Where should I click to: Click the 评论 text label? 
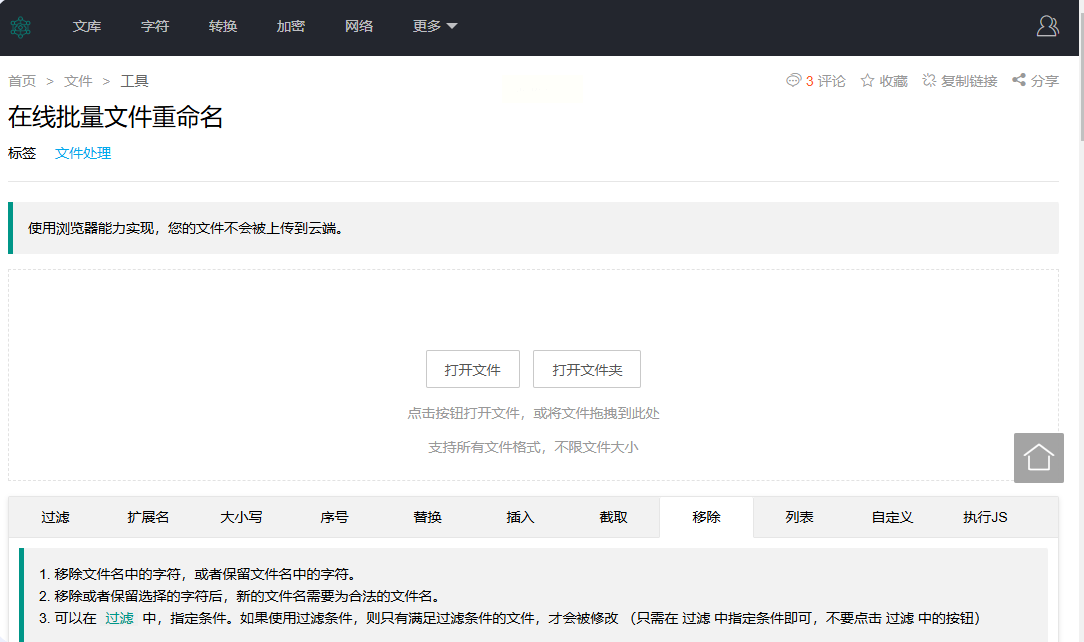[x=832, y=81]
